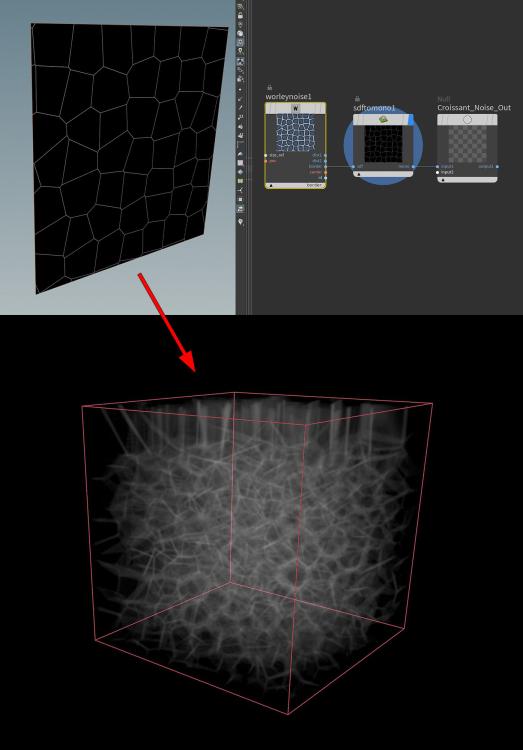The width and height of the screenshot is (523, 750).
Task: Click the worleynoise1 node preview thumbnail
Action: pos(295,132)
